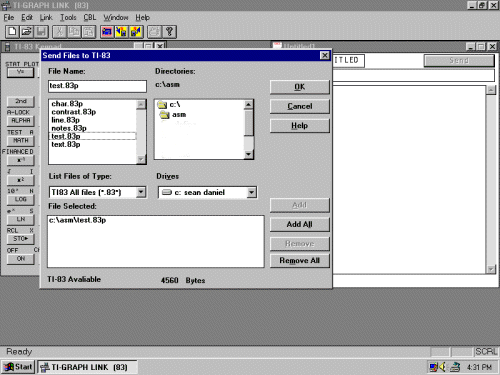This screenshot has height=375, width=500.
Task: Open the List Files of Type dropdown
Action: pyautogui.click(x=141, y=192)
